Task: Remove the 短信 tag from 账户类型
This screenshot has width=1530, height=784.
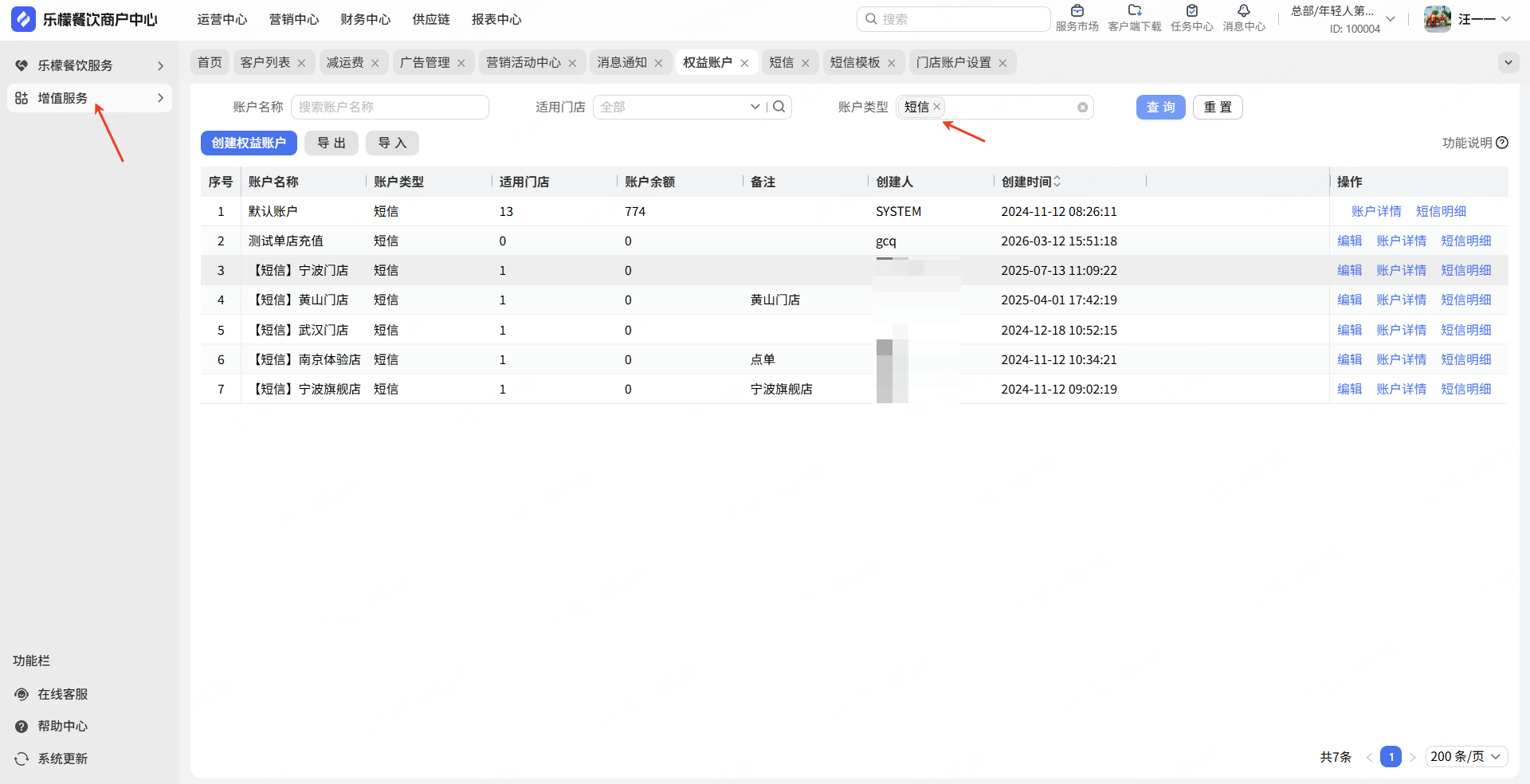Action: (x=937, y=107)
